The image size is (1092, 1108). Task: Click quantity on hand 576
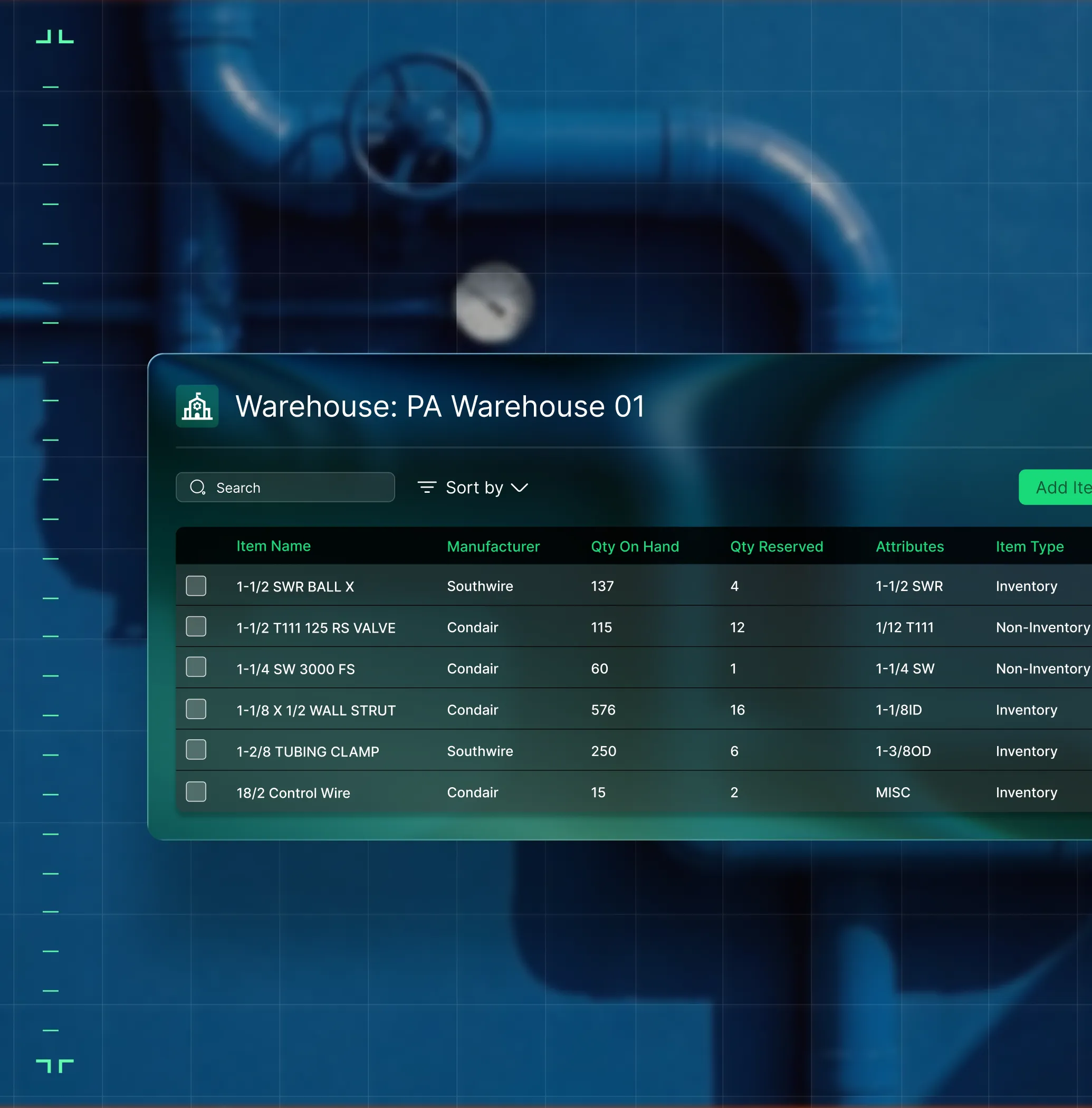pos(604,710)
